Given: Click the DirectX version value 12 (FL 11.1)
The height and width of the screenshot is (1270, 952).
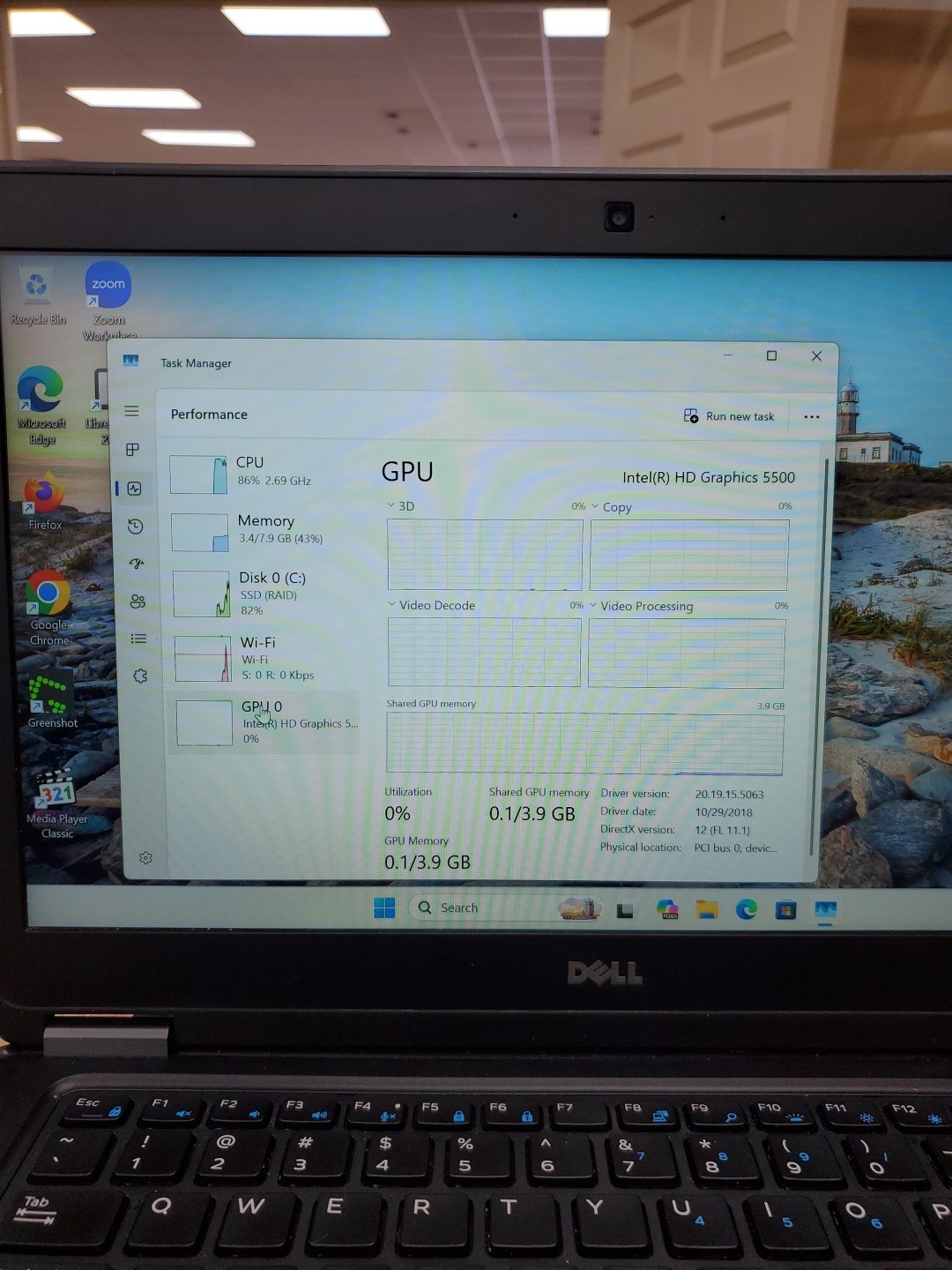Looking at the screenshot, I should pyautogui.click(x=722, y=830).
